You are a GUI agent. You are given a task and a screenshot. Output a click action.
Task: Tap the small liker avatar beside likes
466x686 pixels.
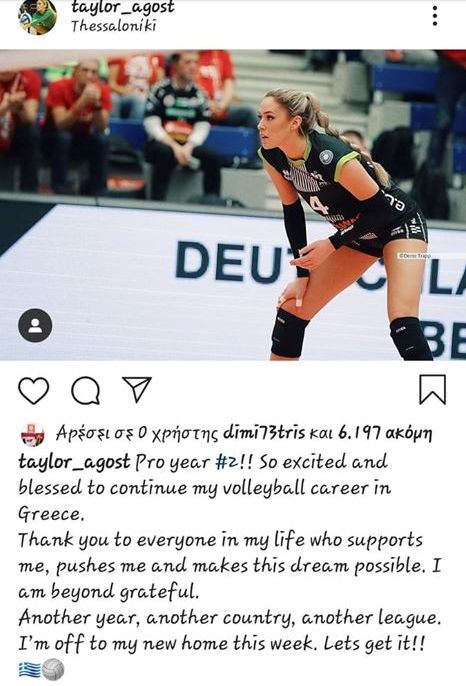point(33,434)
